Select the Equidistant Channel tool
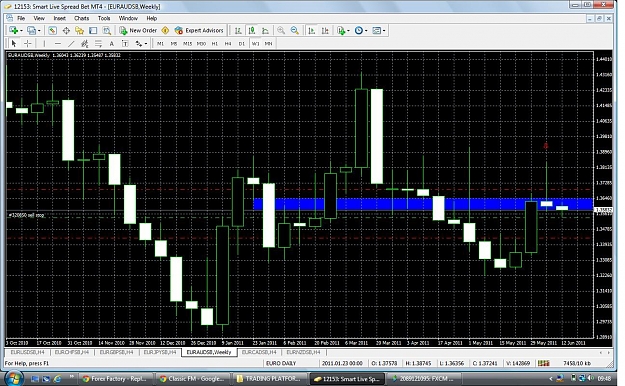Viewport: 625px width, 386px height. (85, 43)
